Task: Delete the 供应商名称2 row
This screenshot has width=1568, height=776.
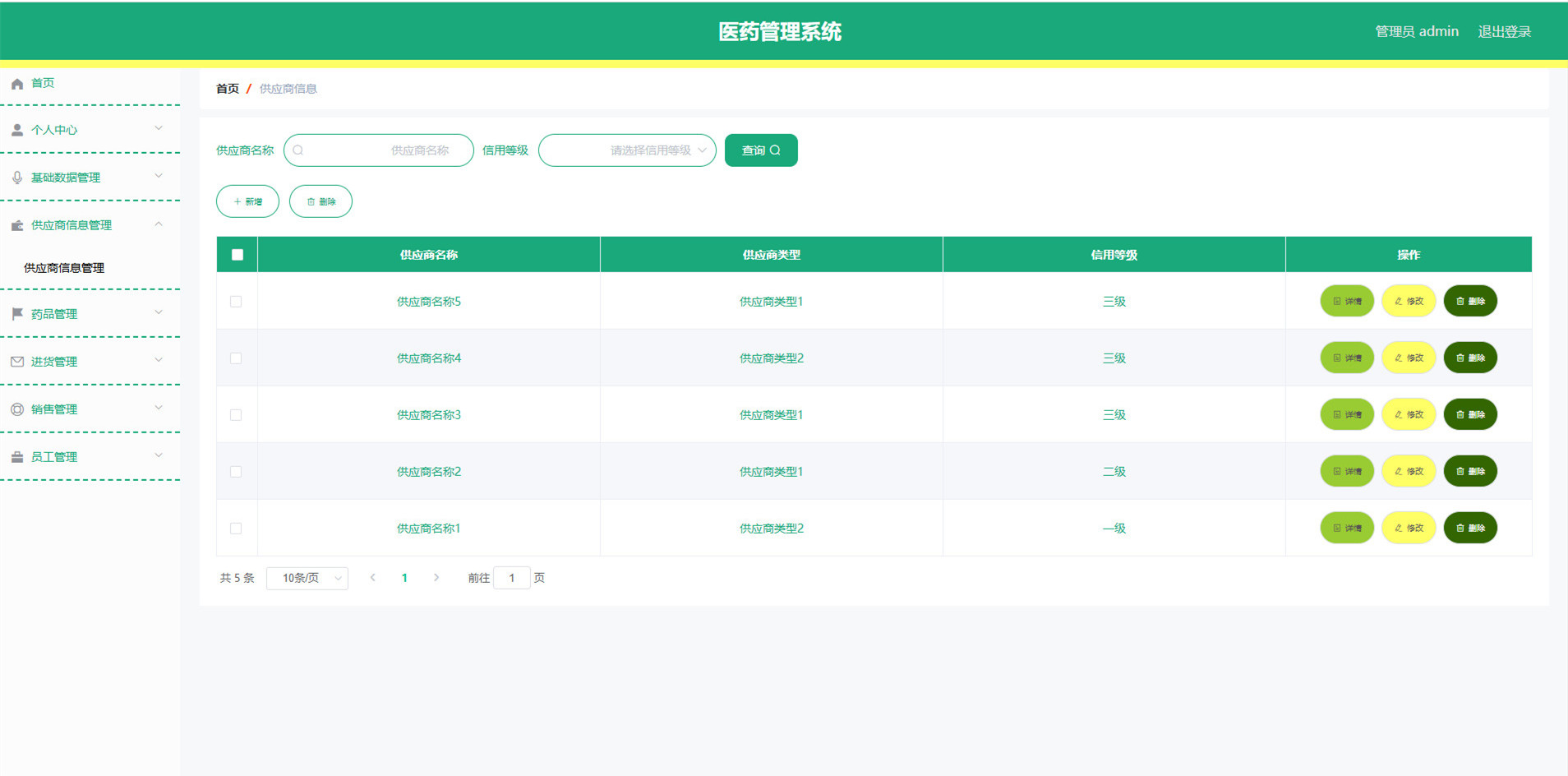Action: pyautogui.click(x=1470, y=471)
